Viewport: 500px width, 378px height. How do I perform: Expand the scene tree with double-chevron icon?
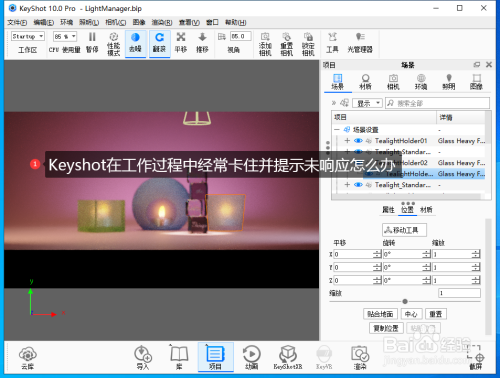(334, 103)
